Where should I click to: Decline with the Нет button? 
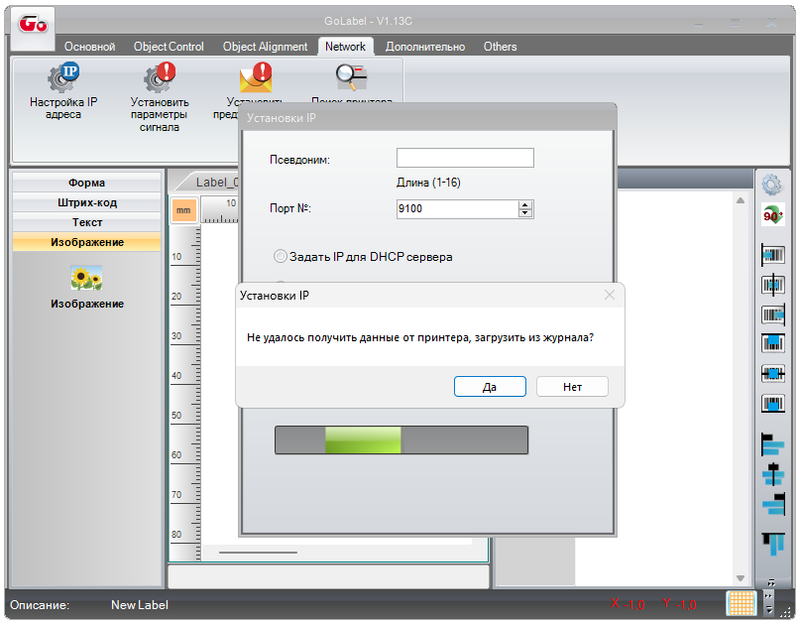point(572,387)
